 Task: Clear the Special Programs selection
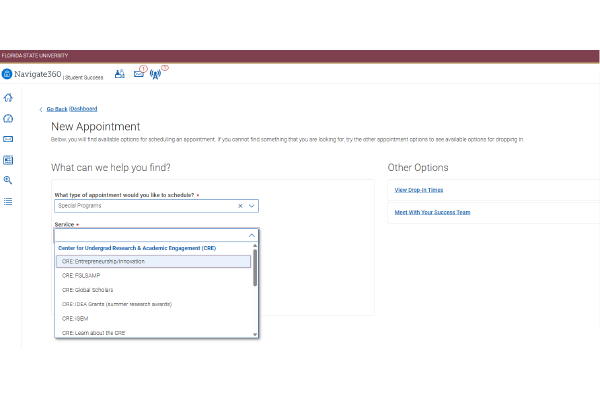pos(240,206)
